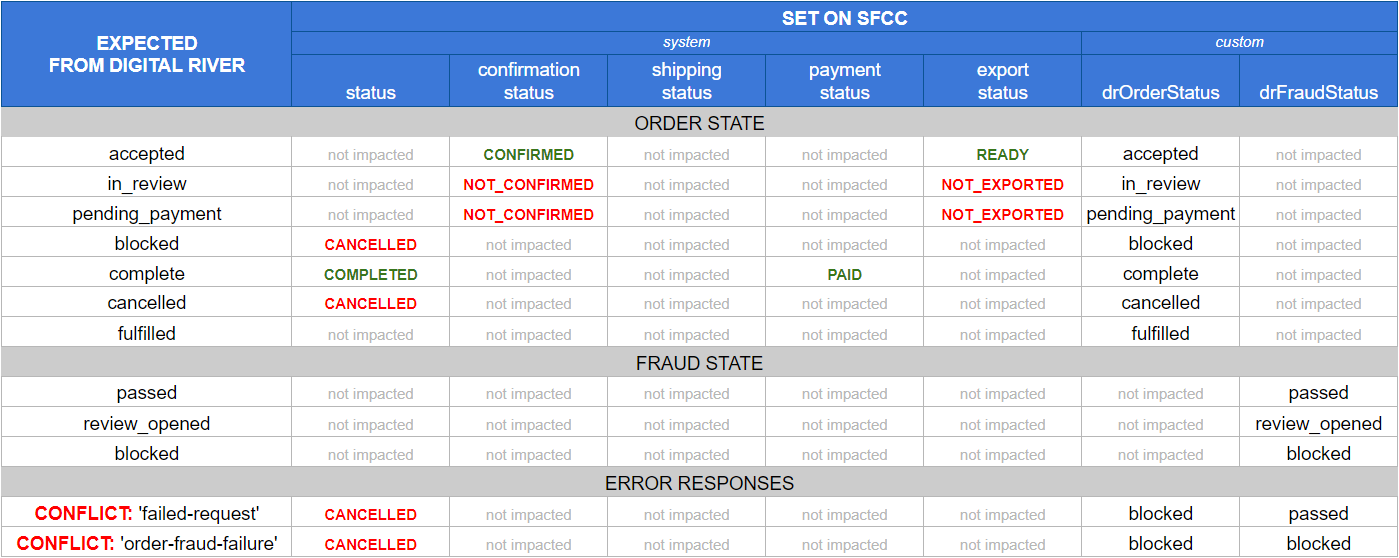Click the CONFLICT 'failed-request' row label

147,513
